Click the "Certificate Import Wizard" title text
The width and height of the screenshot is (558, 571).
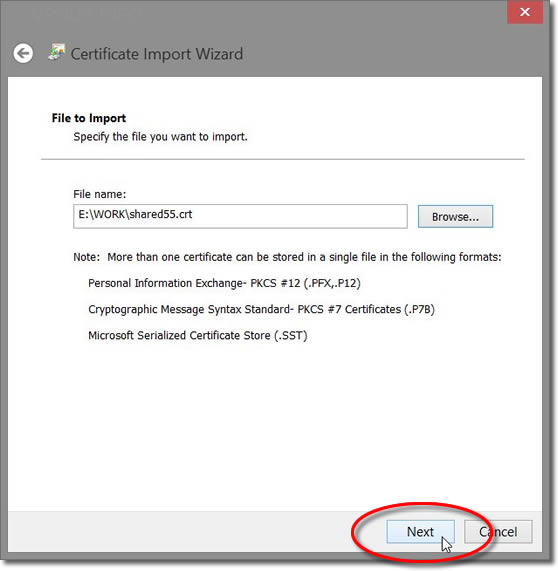157,54
